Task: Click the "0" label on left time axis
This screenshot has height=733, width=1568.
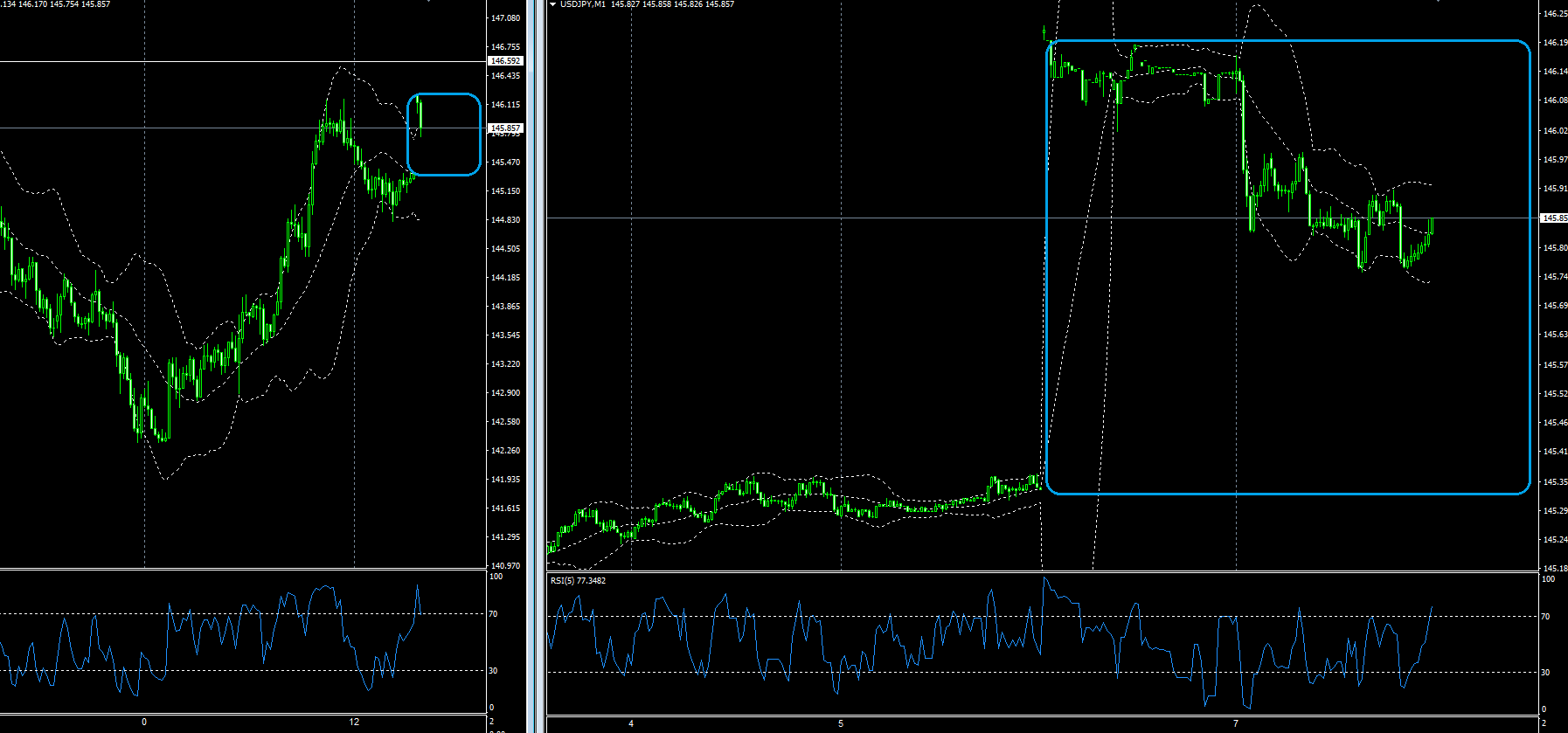Action: [x=144, y=723]
